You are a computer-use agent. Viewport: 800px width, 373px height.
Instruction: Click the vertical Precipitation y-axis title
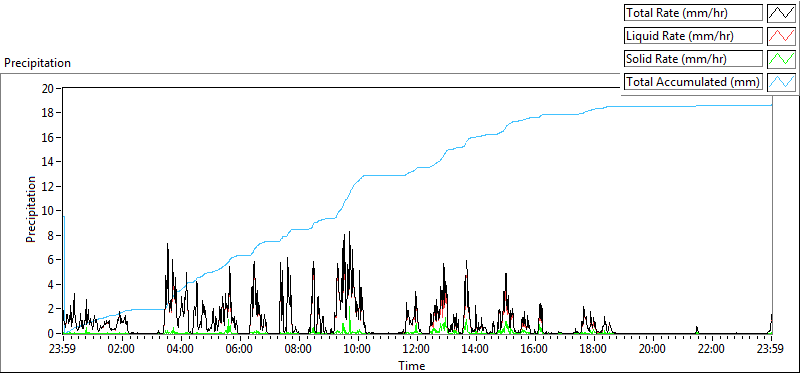tap(31, 209)
